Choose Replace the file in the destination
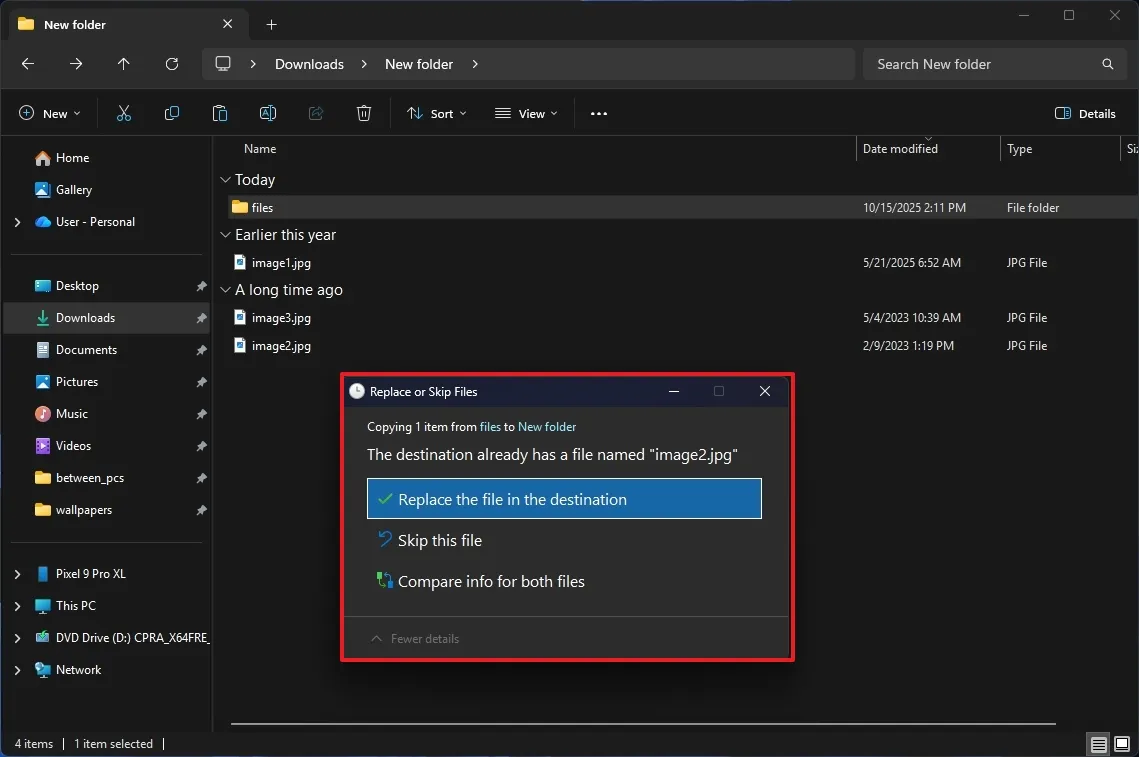Image resolution: width=1139 pixels, height=757 pixels. click(x=564, y=498)
